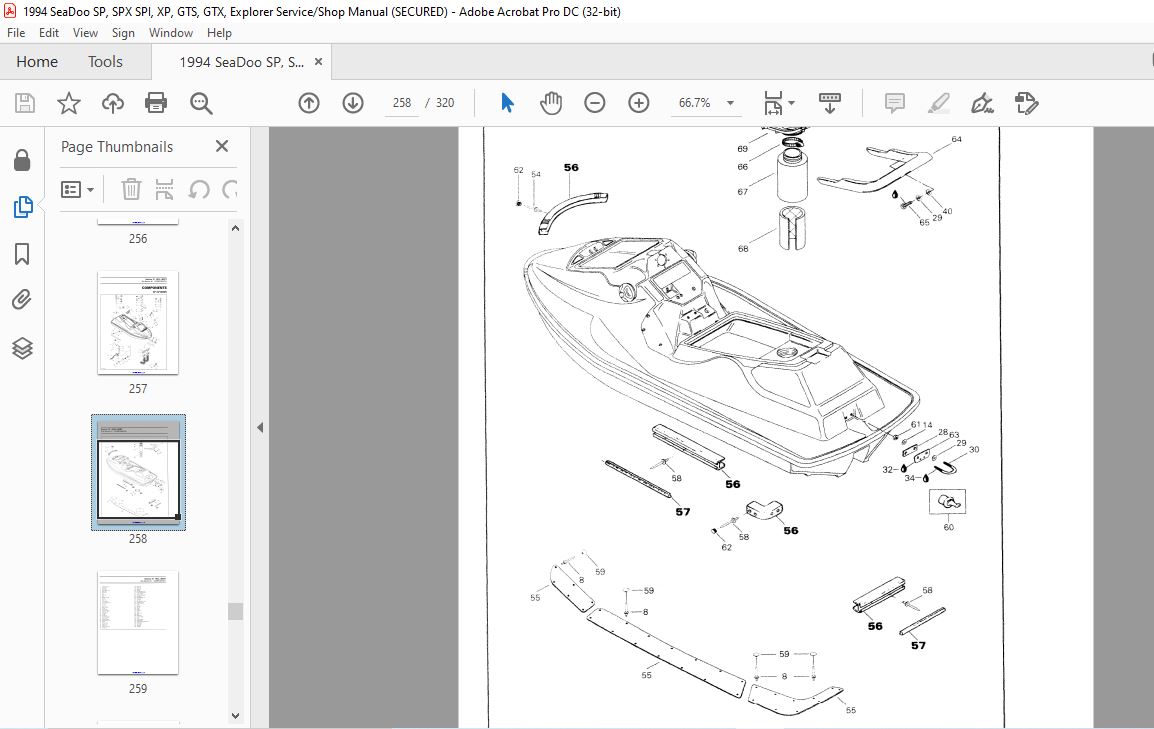This screenshot has width=1154, height=729.
Task: Open the File menu
Action: point(16,32)
